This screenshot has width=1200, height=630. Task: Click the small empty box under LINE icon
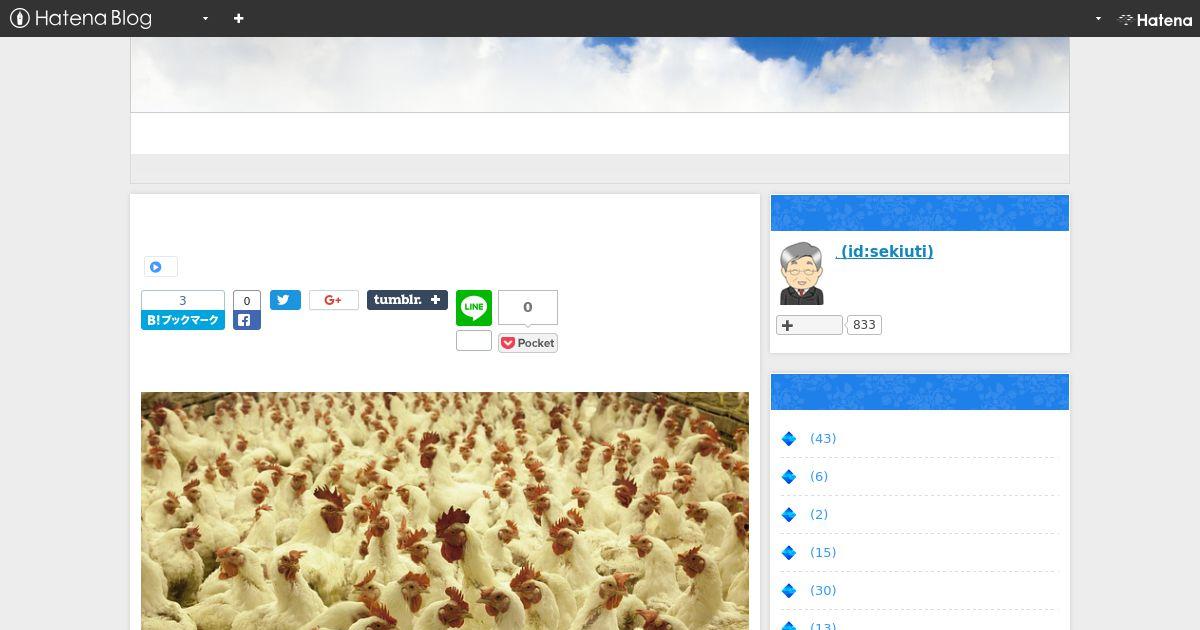tap(474, 341)
